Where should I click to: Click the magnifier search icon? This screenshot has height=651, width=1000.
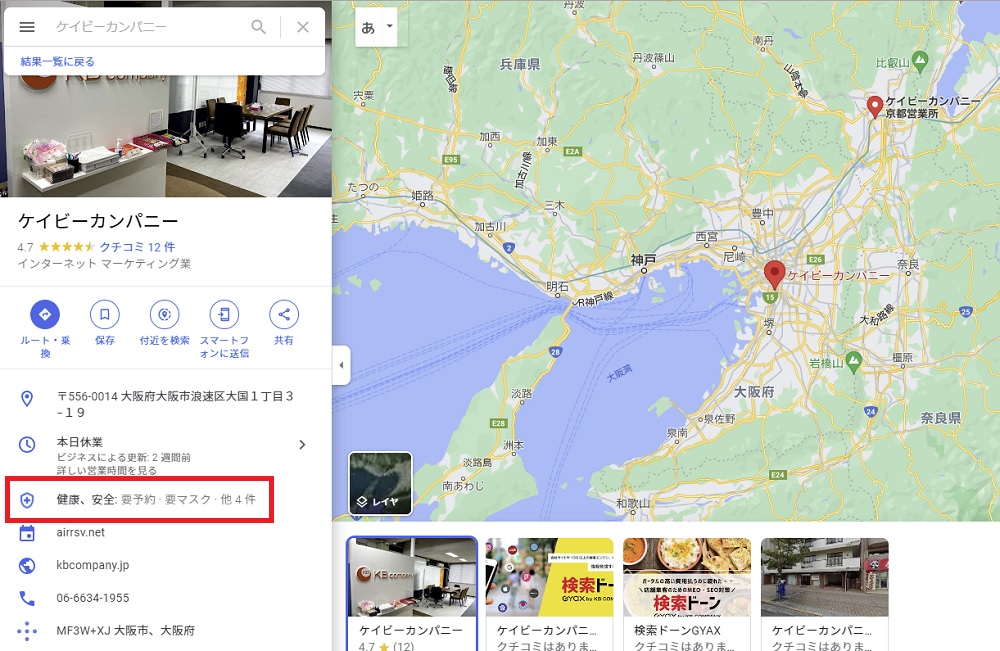258,27
